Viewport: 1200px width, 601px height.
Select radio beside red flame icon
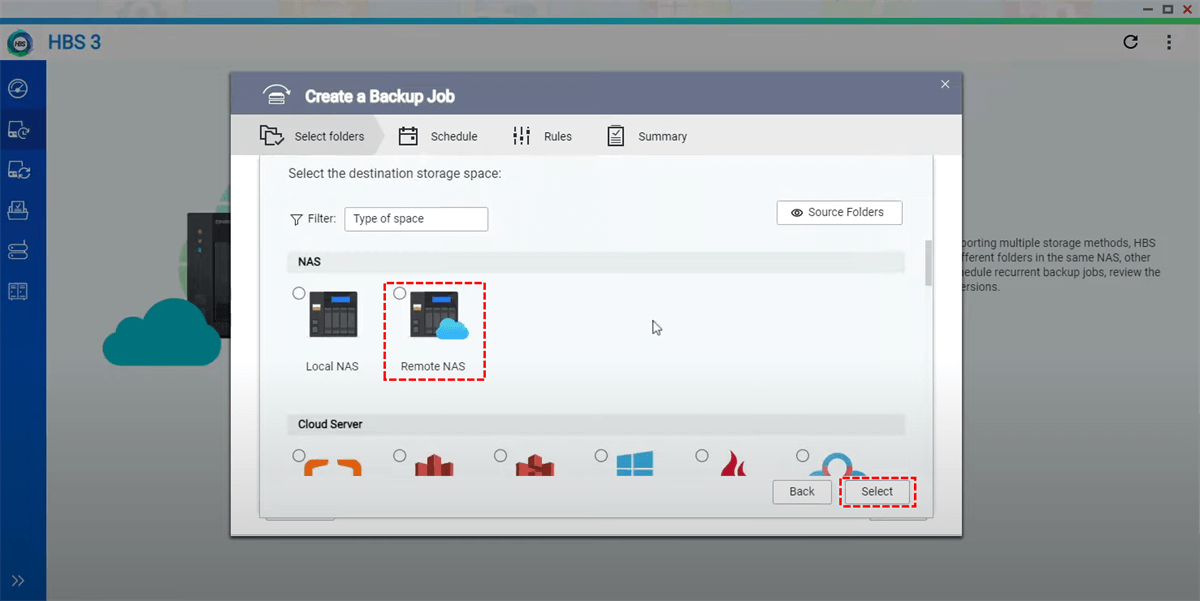click(702, 456)
